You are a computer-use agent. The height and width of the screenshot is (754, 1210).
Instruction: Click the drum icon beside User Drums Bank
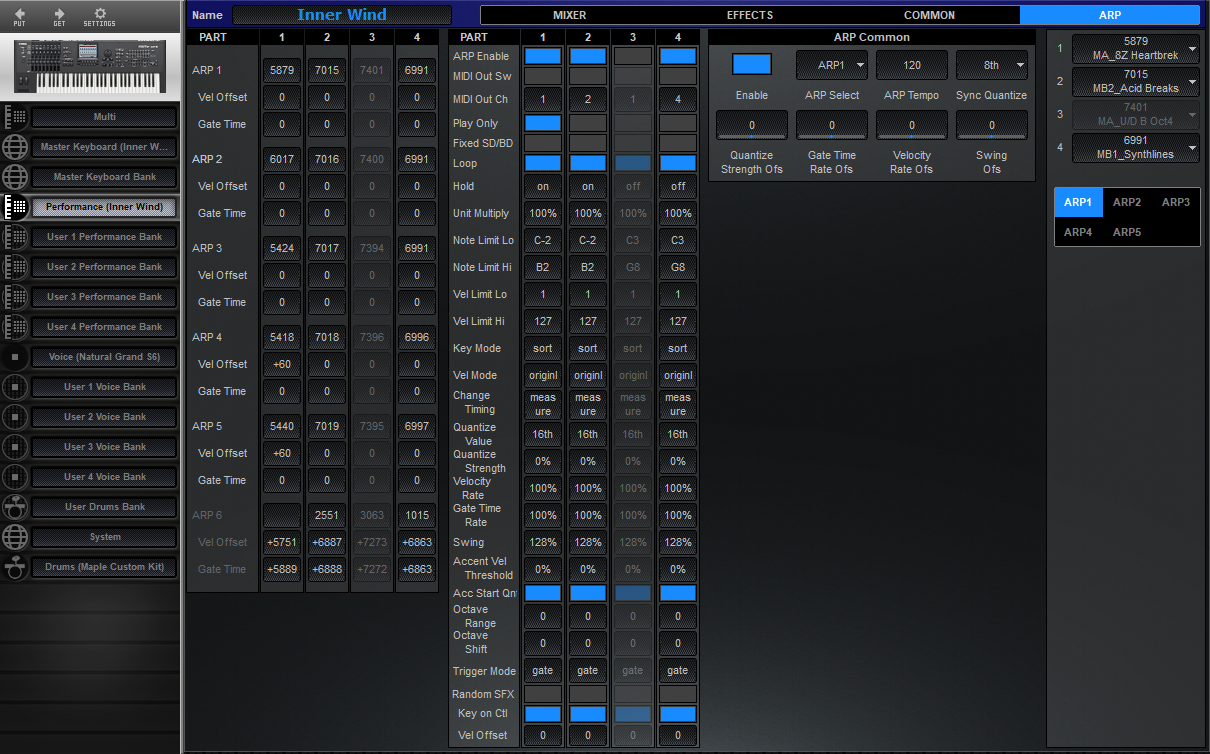tap(15, 507)
